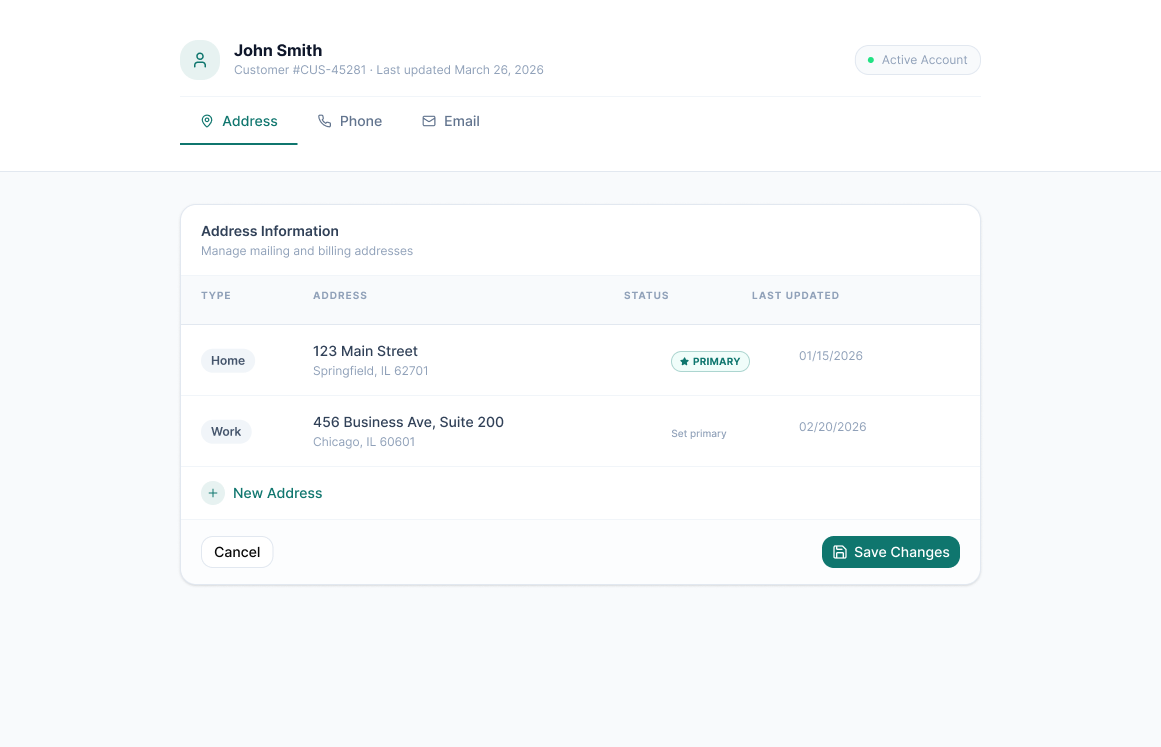
Task: Click Springfield, IL 62701 text
Action: [x=370, y=371]
